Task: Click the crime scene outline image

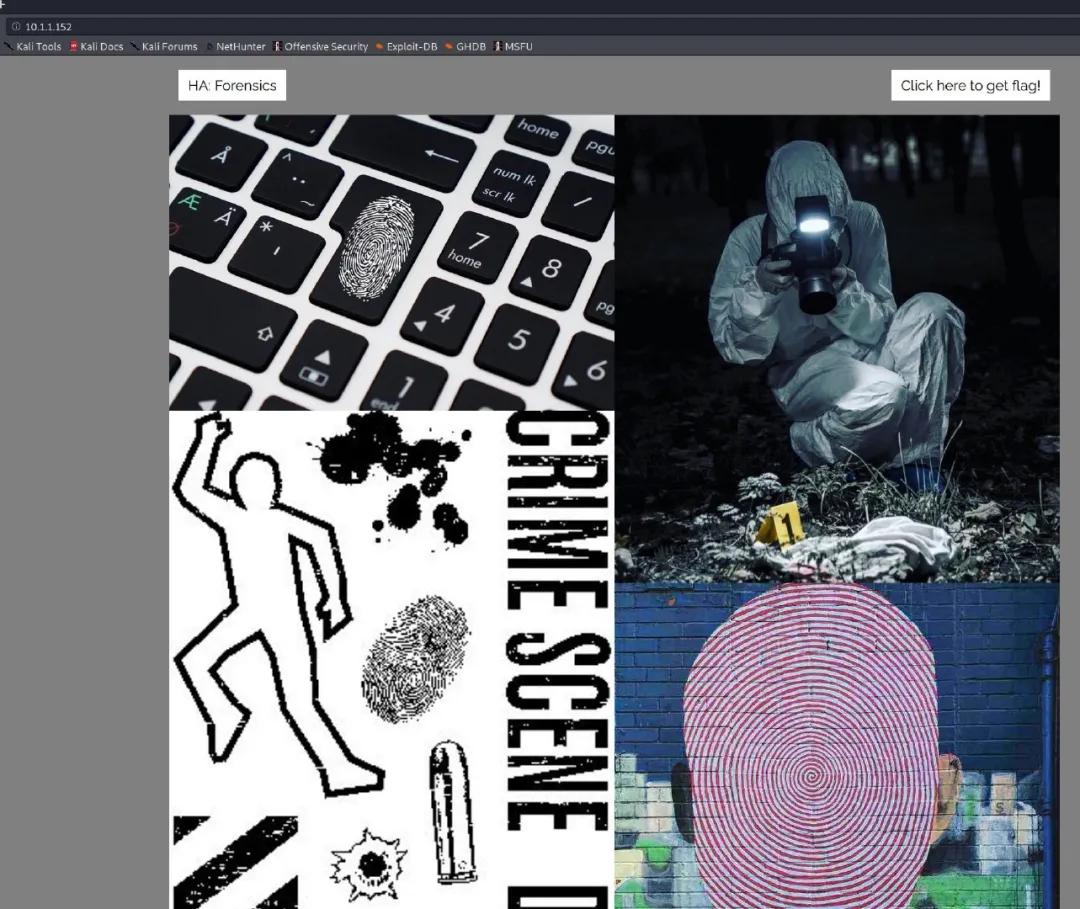Action: 391,660
